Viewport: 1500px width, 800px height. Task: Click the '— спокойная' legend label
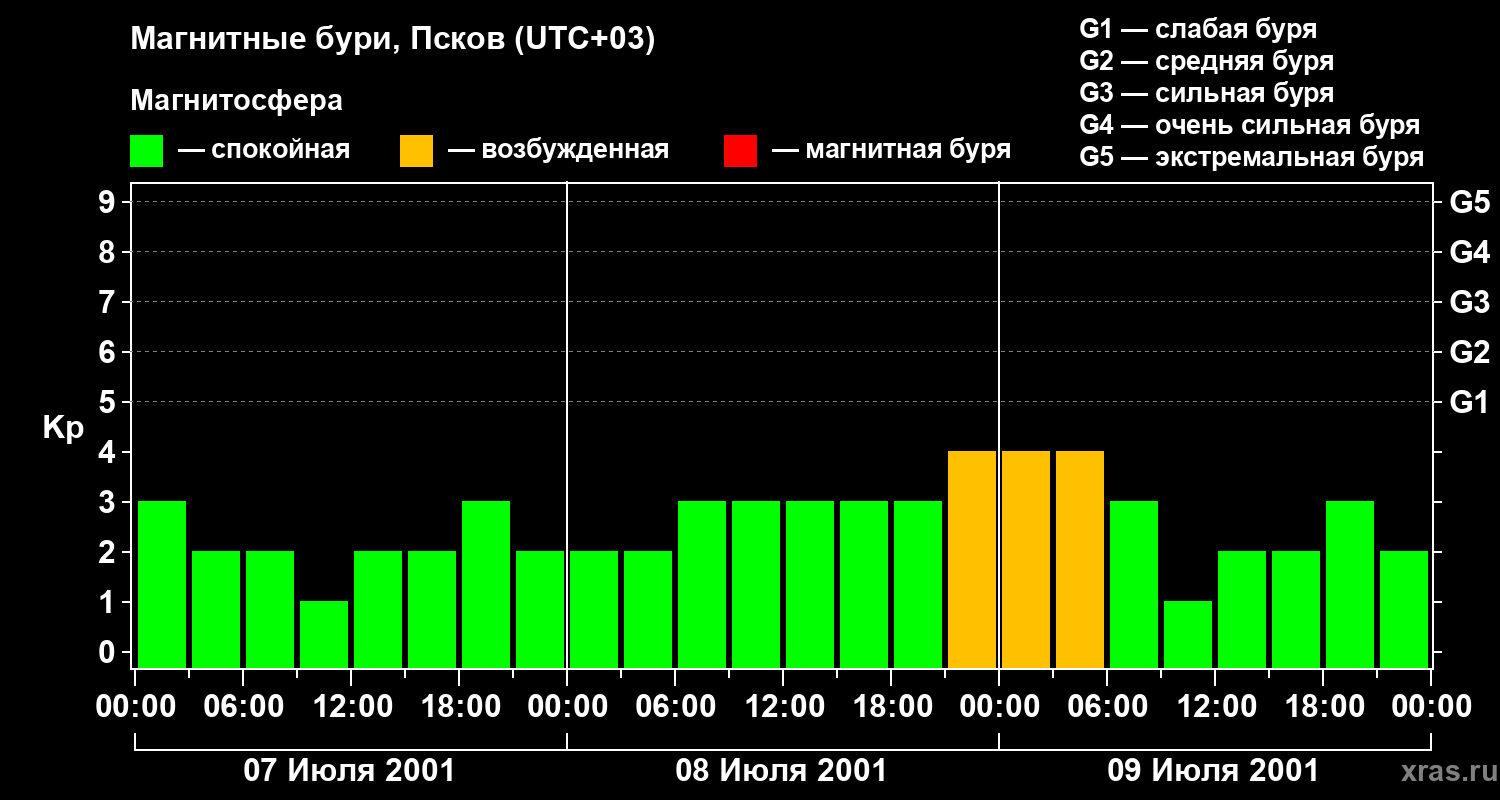pyautogui.click(x=264, y=150)
